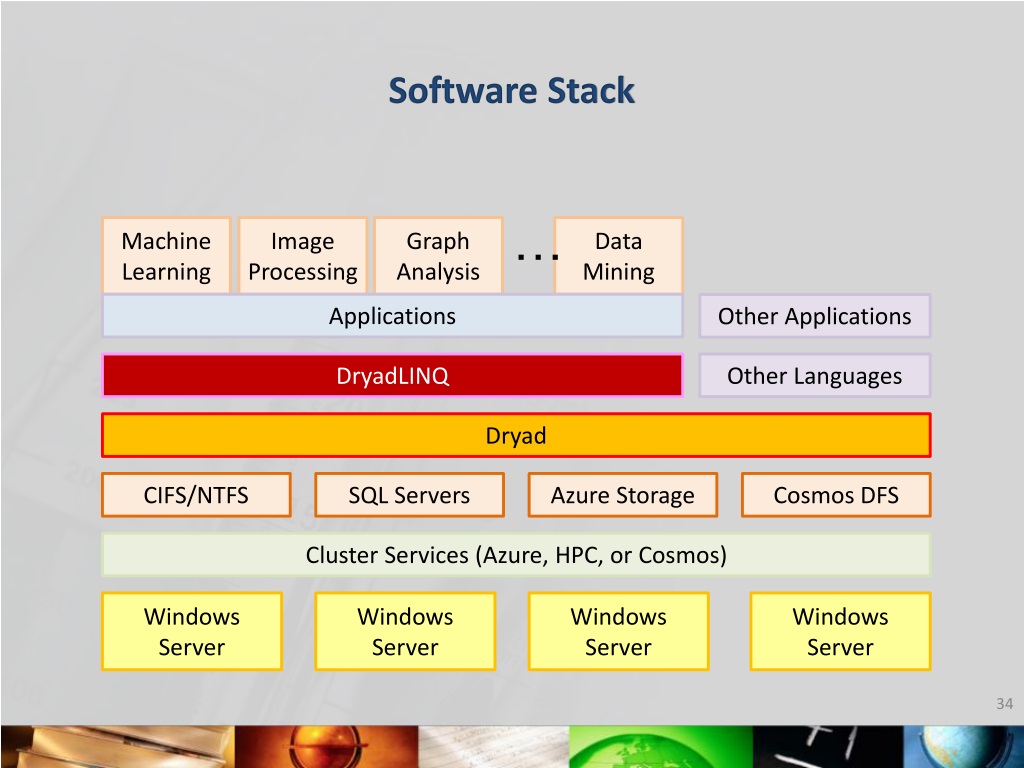1024x768 pixels.
Task: Click the Cluster Services (Azure, HPC, or Cosmos) bar
Action: (x=516, y=554)
